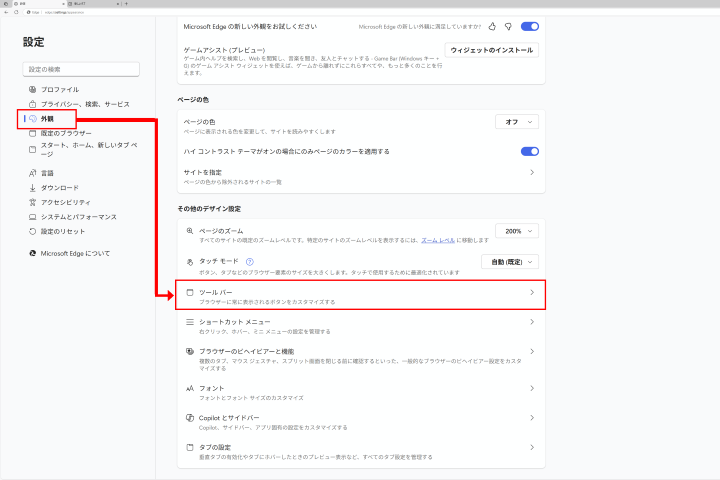Open the ページの色 オフ dropdown

click(x=517, y=122)
